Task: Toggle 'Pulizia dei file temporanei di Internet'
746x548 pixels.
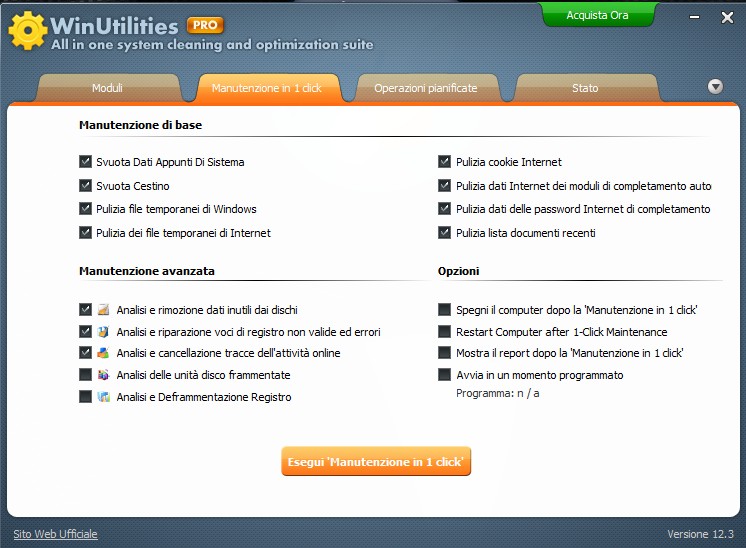Action: [86, 233]
